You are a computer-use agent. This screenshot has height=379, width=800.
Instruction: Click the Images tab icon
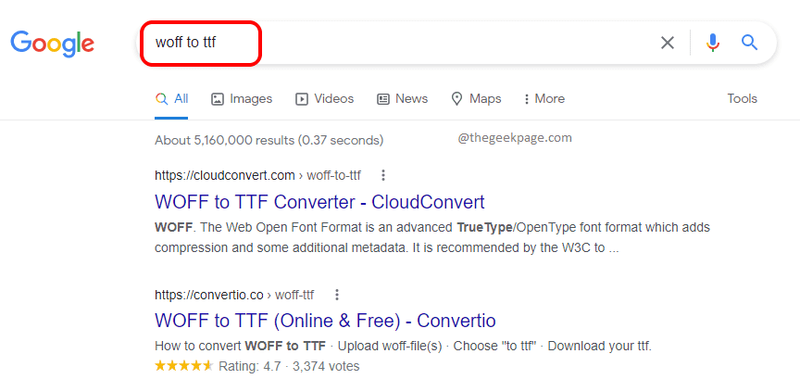click(217, 99)
